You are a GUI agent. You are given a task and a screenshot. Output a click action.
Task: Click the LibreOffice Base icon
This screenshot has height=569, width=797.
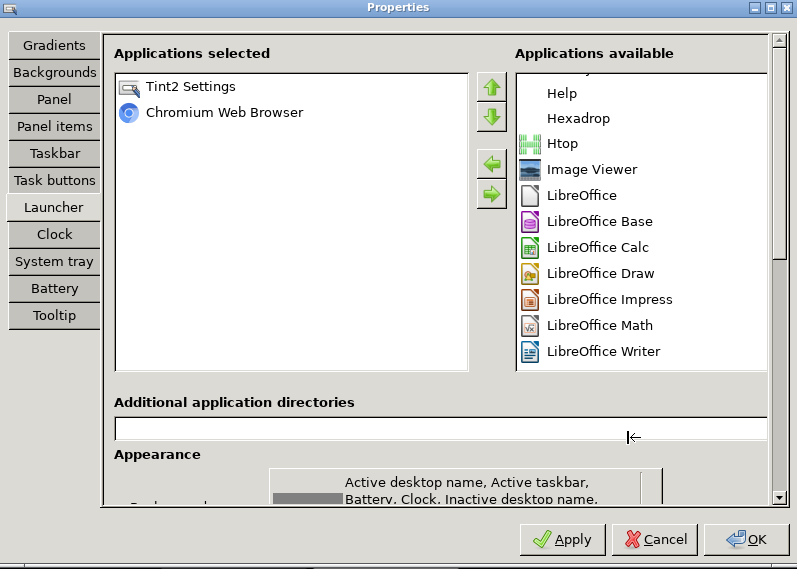[530, 222]
